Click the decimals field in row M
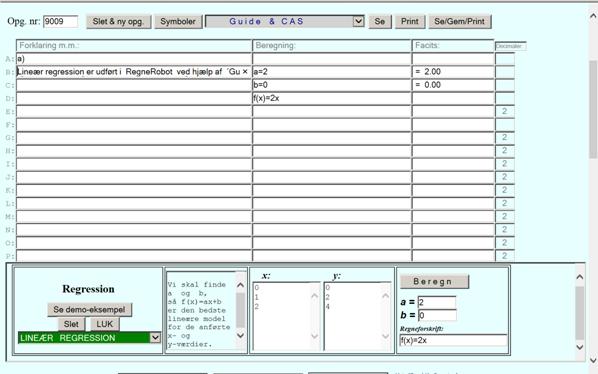 tap(505, 217)
